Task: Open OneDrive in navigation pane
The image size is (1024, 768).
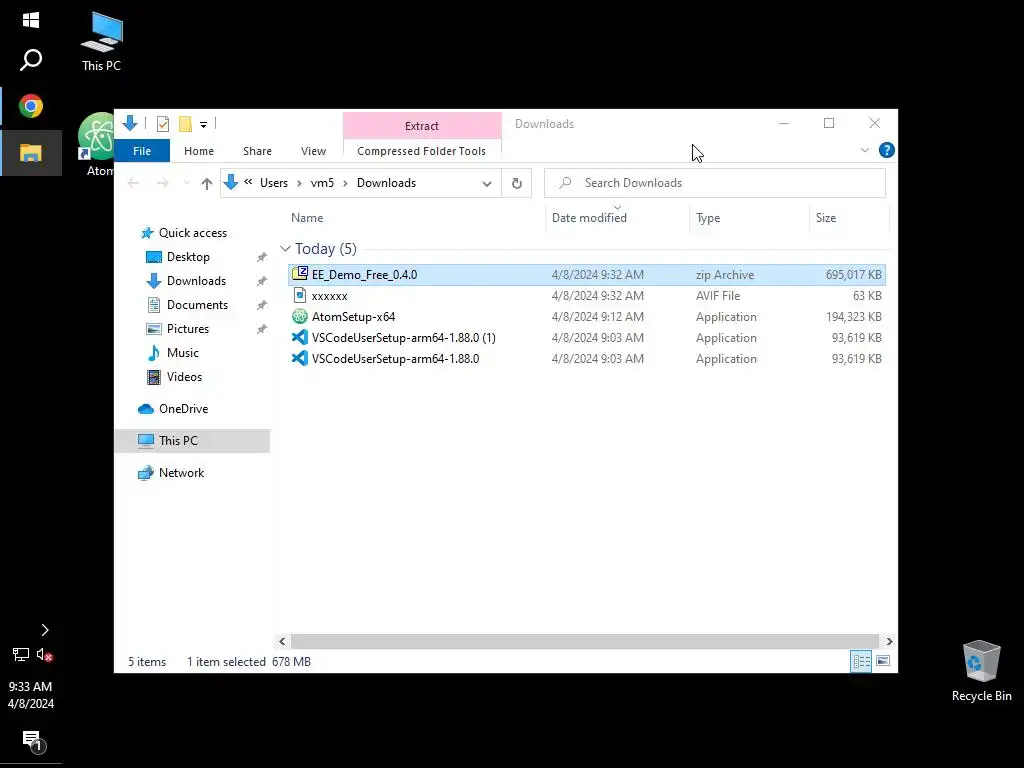Action: (183, 409)
